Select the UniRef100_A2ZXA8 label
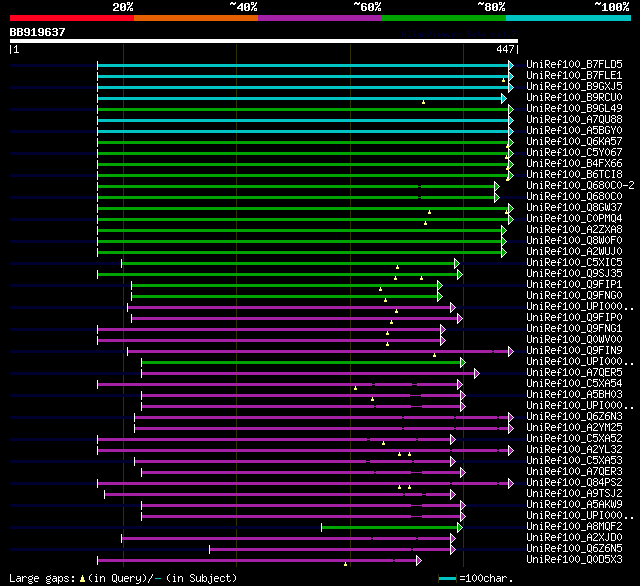The width and height of the screenshot is (640, 586). (x=574, y=230)
